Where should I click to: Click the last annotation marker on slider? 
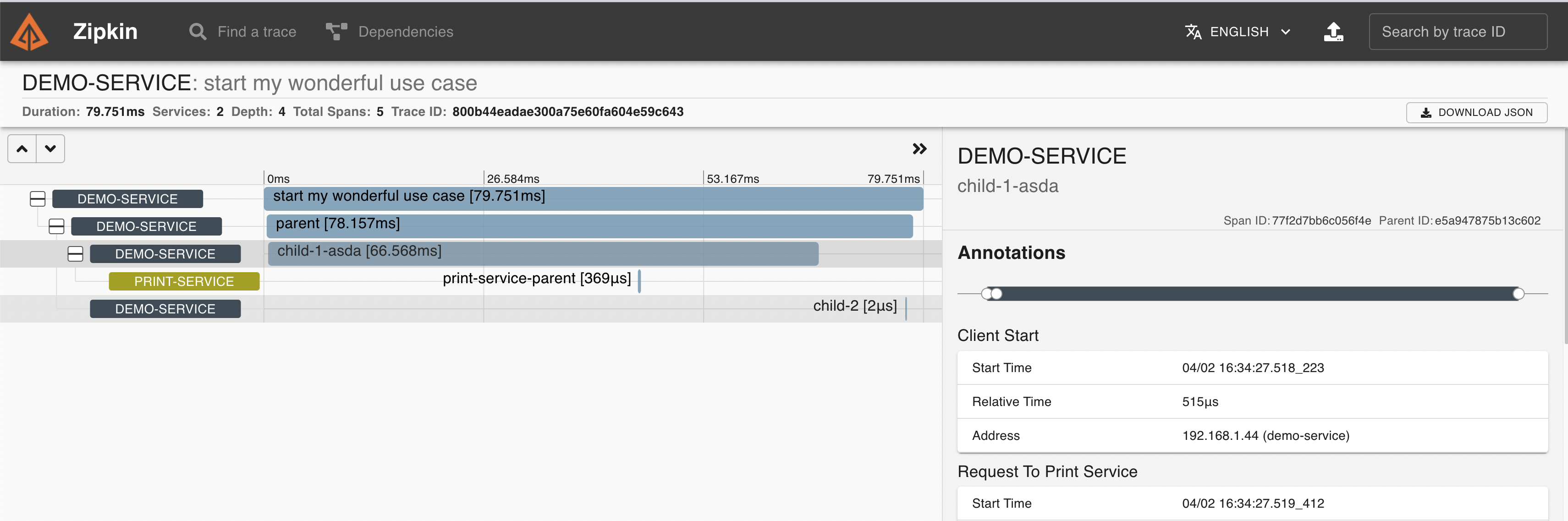[x=1518, y=294]
